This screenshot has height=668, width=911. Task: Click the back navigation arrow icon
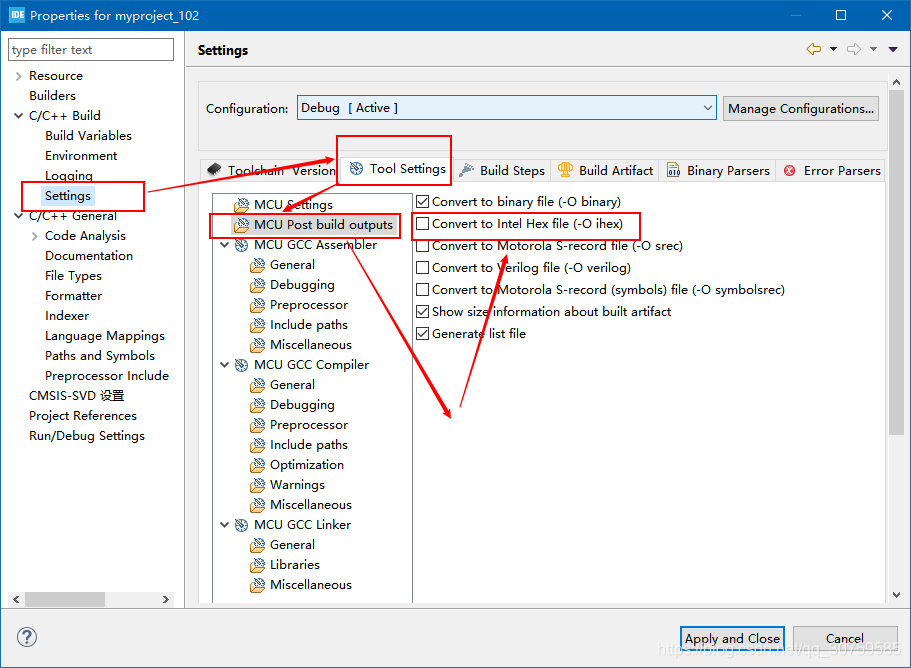(814, 49)
